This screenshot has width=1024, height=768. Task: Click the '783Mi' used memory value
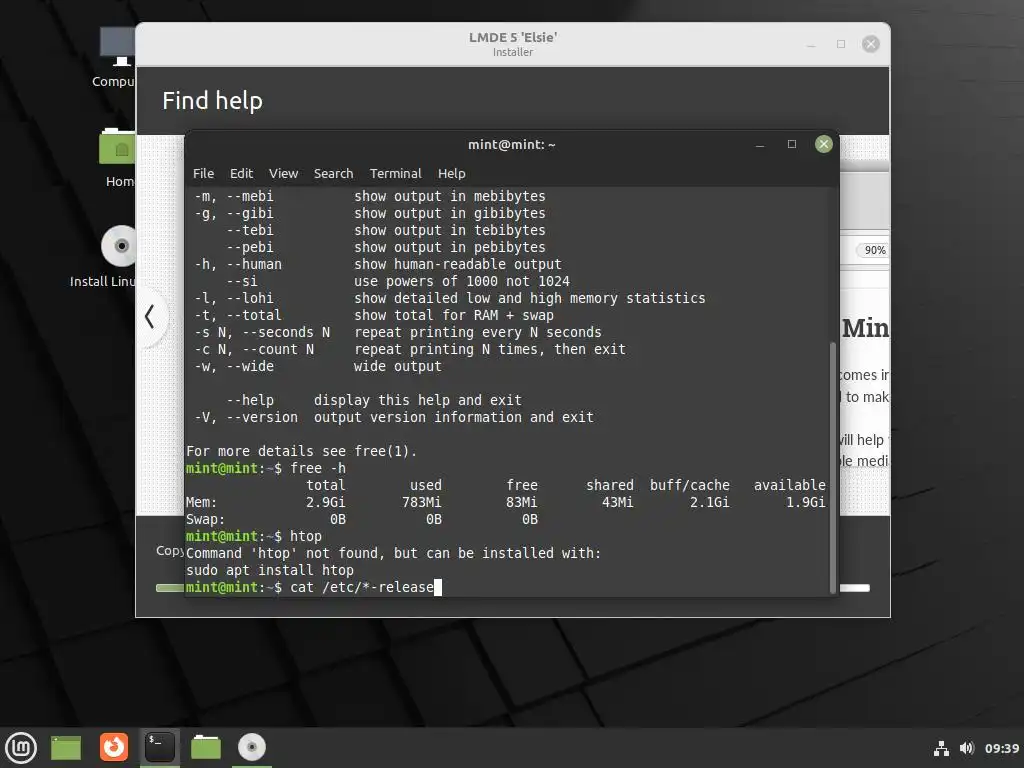click(421, 502)
